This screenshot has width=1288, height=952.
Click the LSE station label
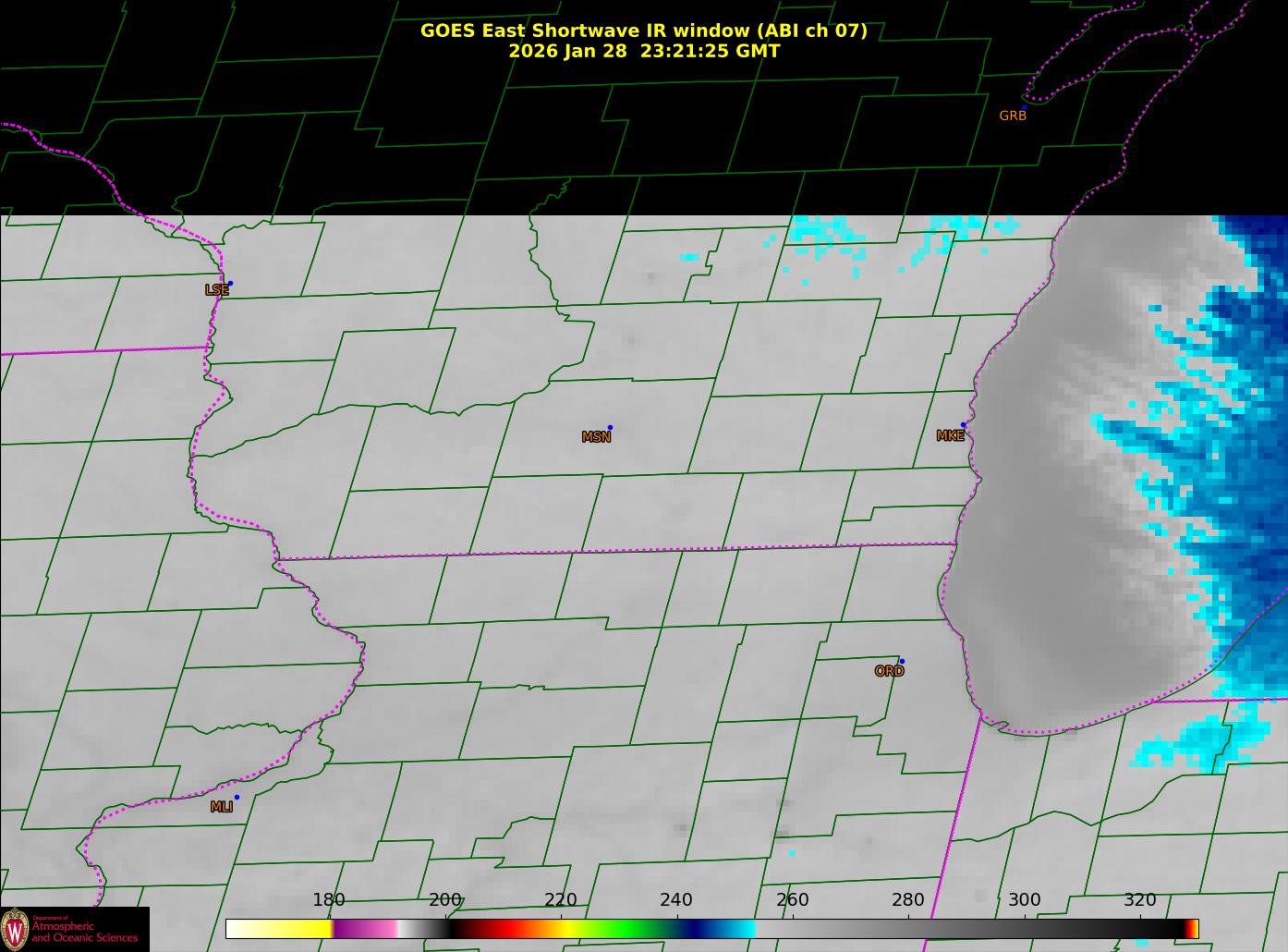(217, 290)
